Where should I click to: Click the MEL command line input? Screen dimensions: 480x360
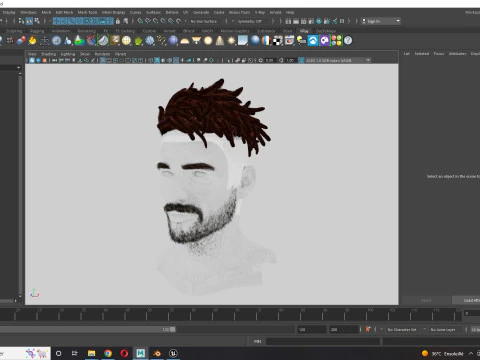click(323, 341)
